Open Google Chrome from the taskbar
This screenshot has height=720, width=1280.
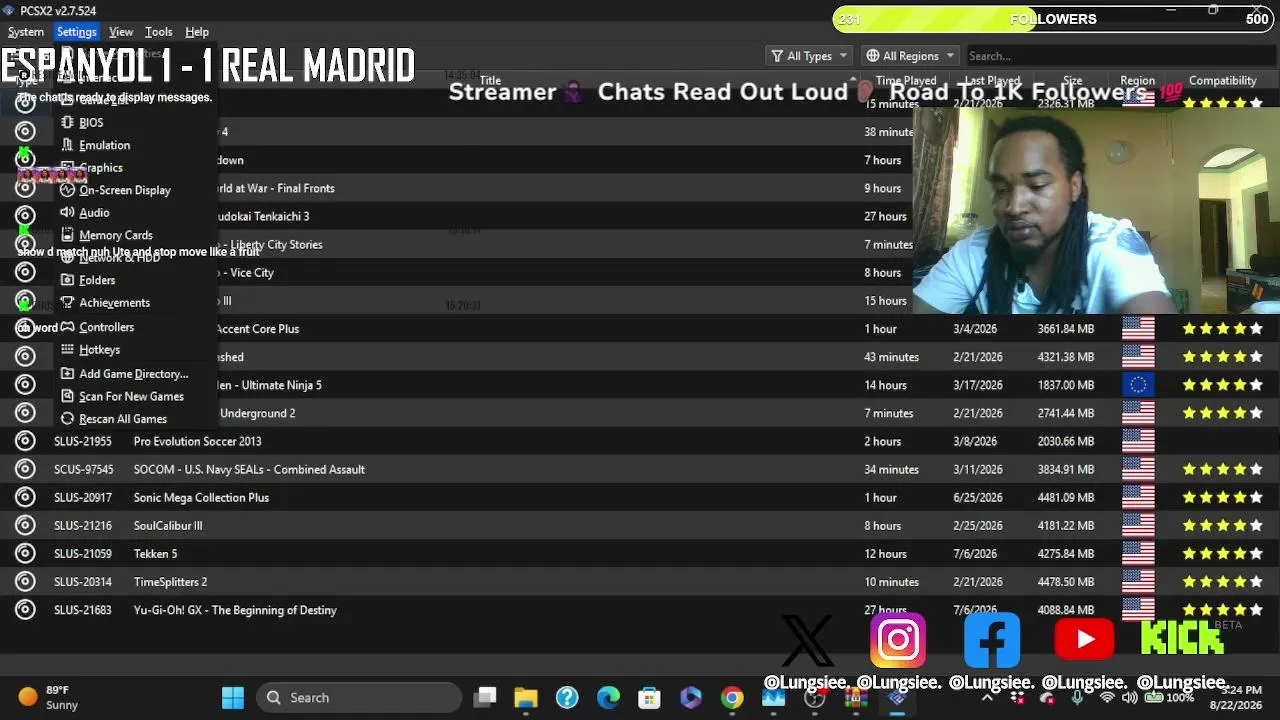point(732,698)
